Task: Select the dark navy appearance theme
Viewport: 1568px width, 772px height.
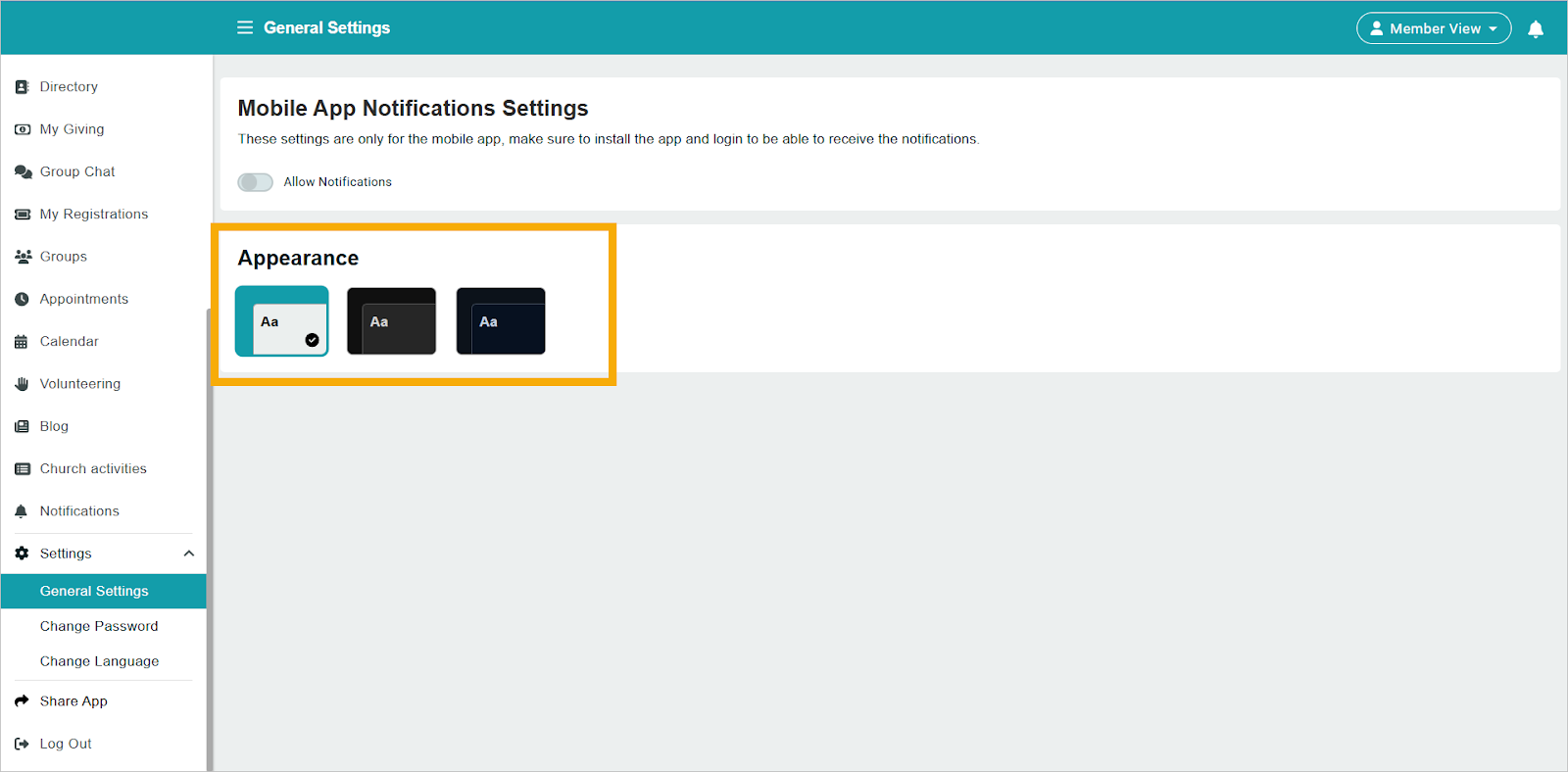Action: point(501,321)
